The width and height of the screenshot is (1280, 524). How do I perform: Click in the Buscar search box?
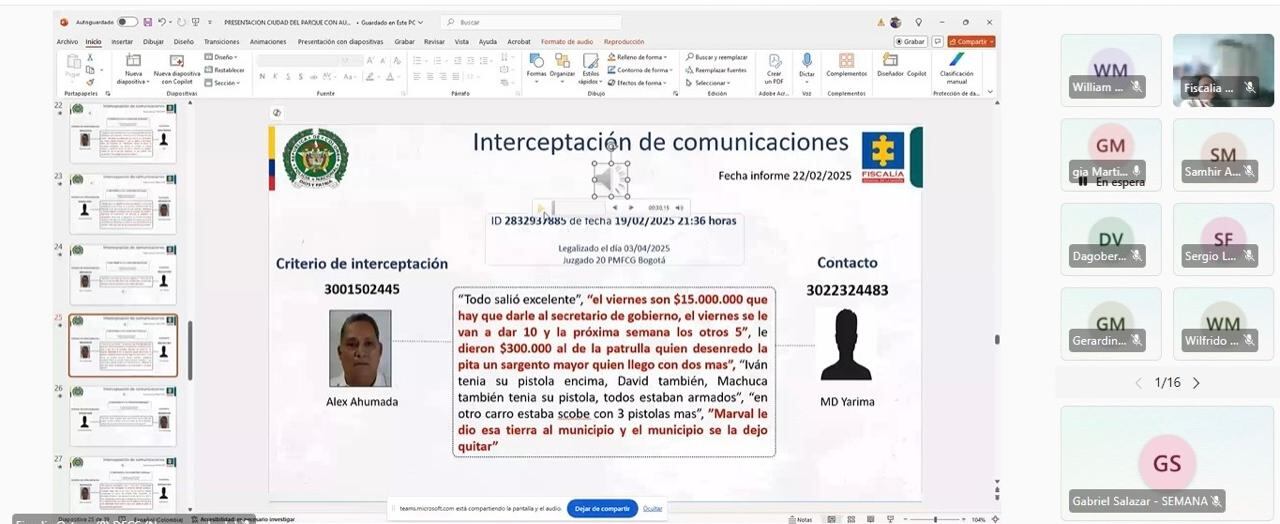(531, 22)
